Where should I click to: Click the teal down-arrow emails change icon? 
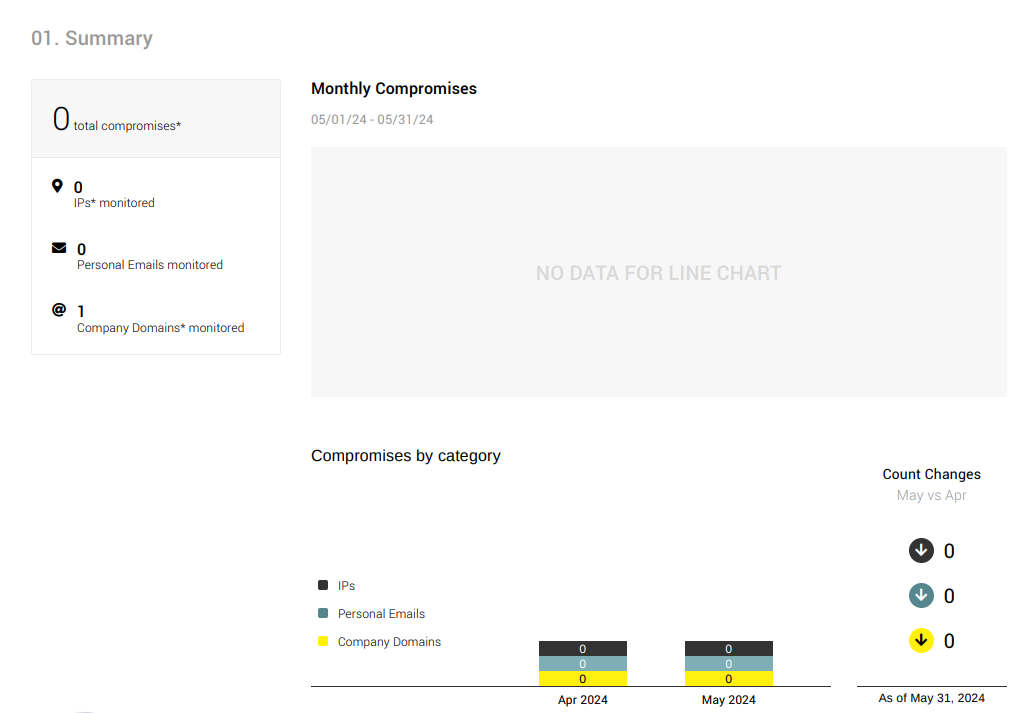(x=921, y=596)
